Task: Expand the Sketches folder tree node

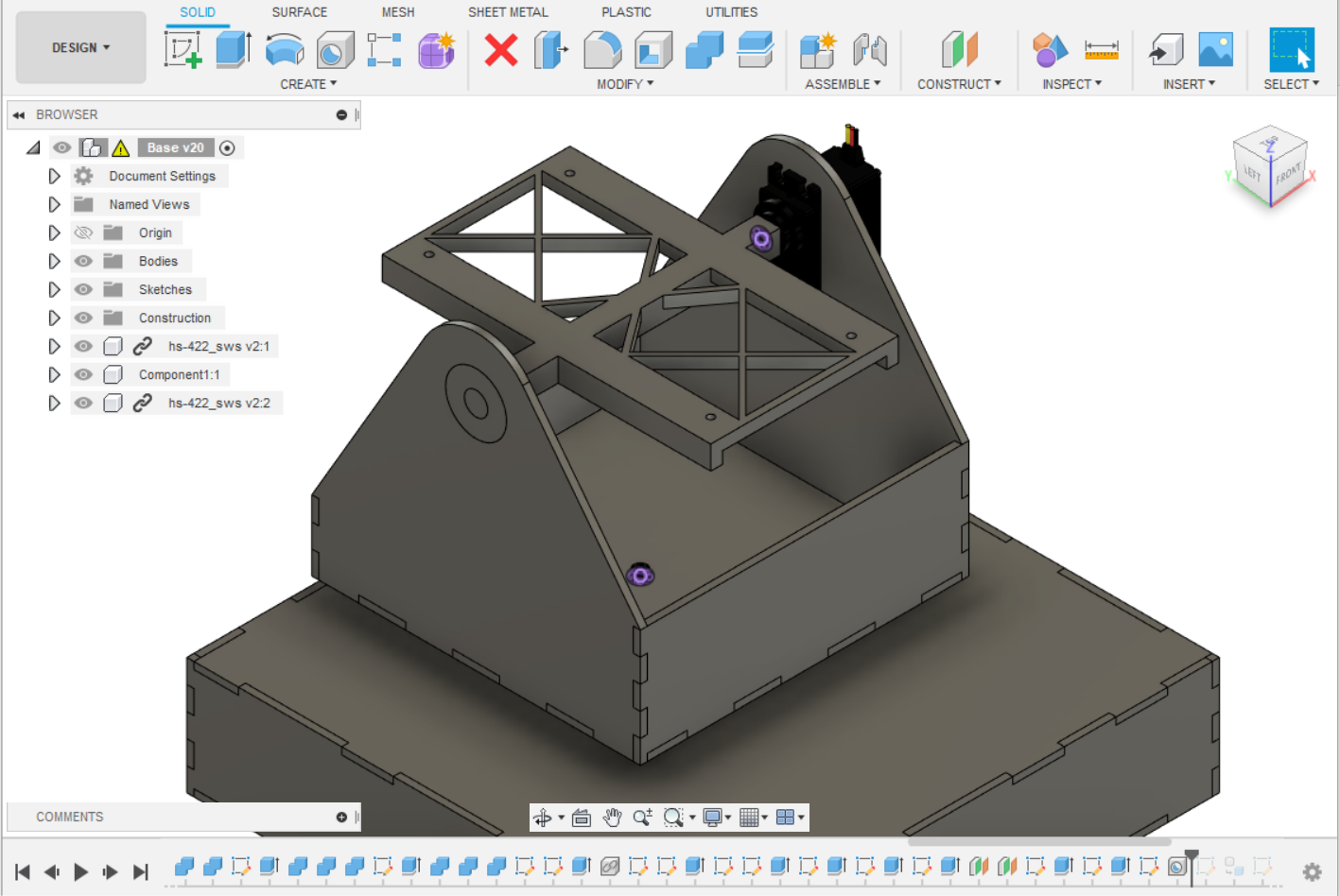Action: 54,289
